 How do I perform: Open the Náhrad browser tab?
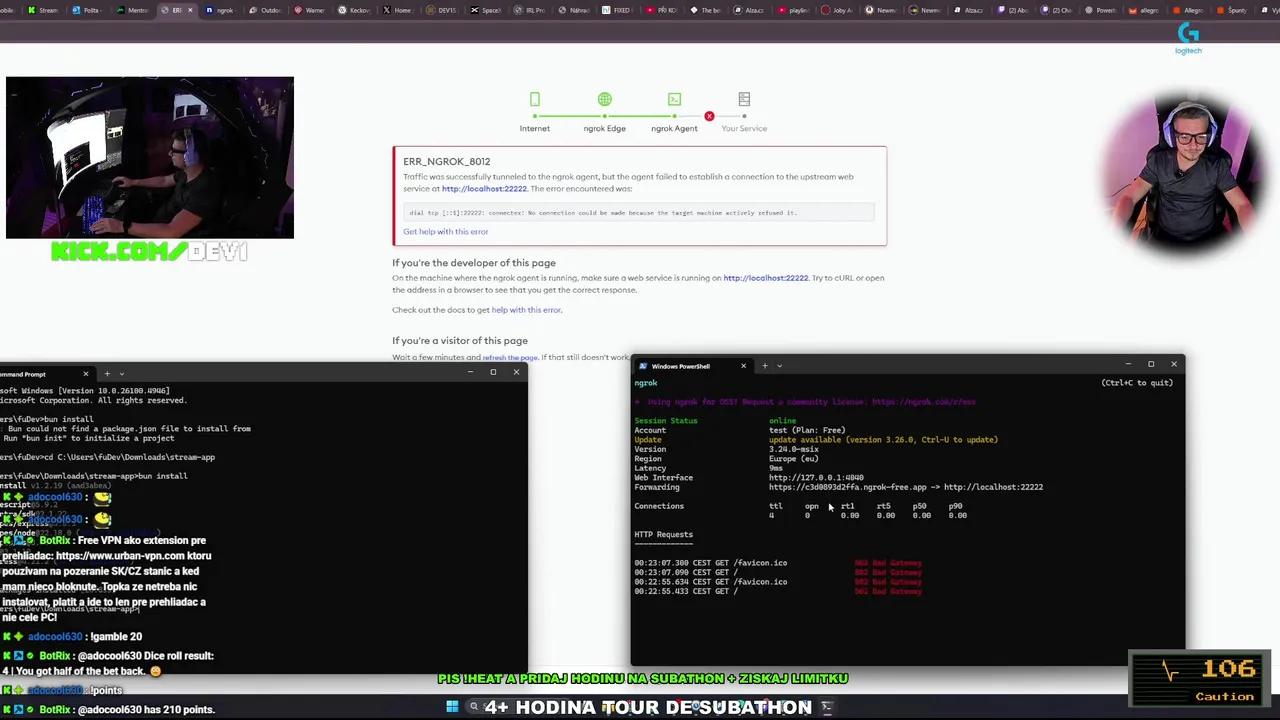(x=576, y=10)
